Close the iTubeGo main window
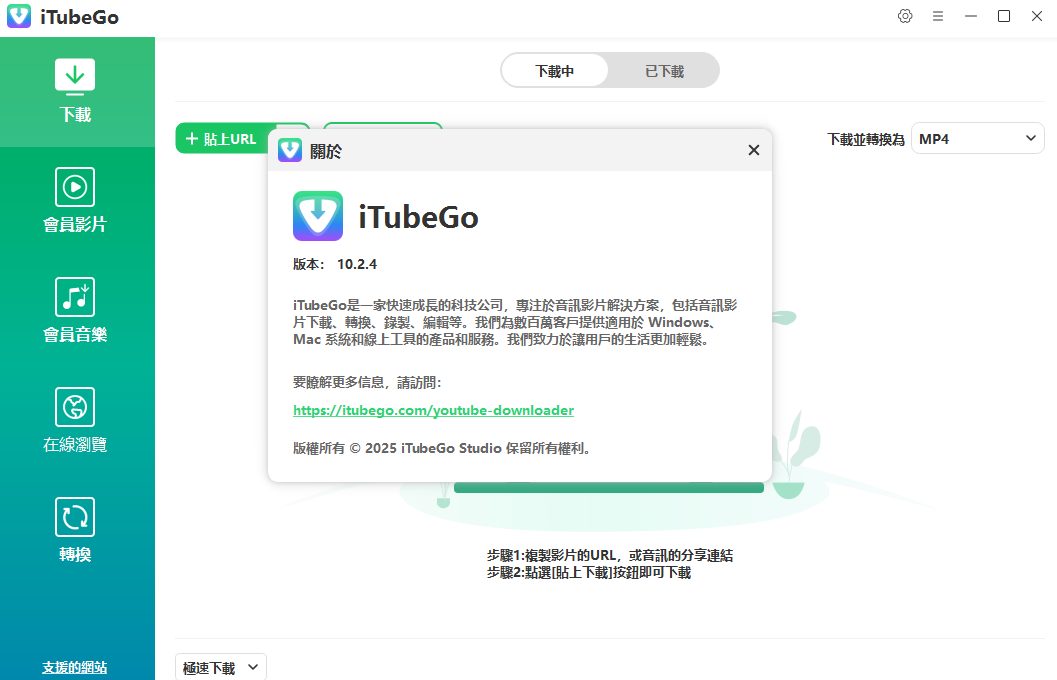 pyautogui.click(x=1037, y=16)
